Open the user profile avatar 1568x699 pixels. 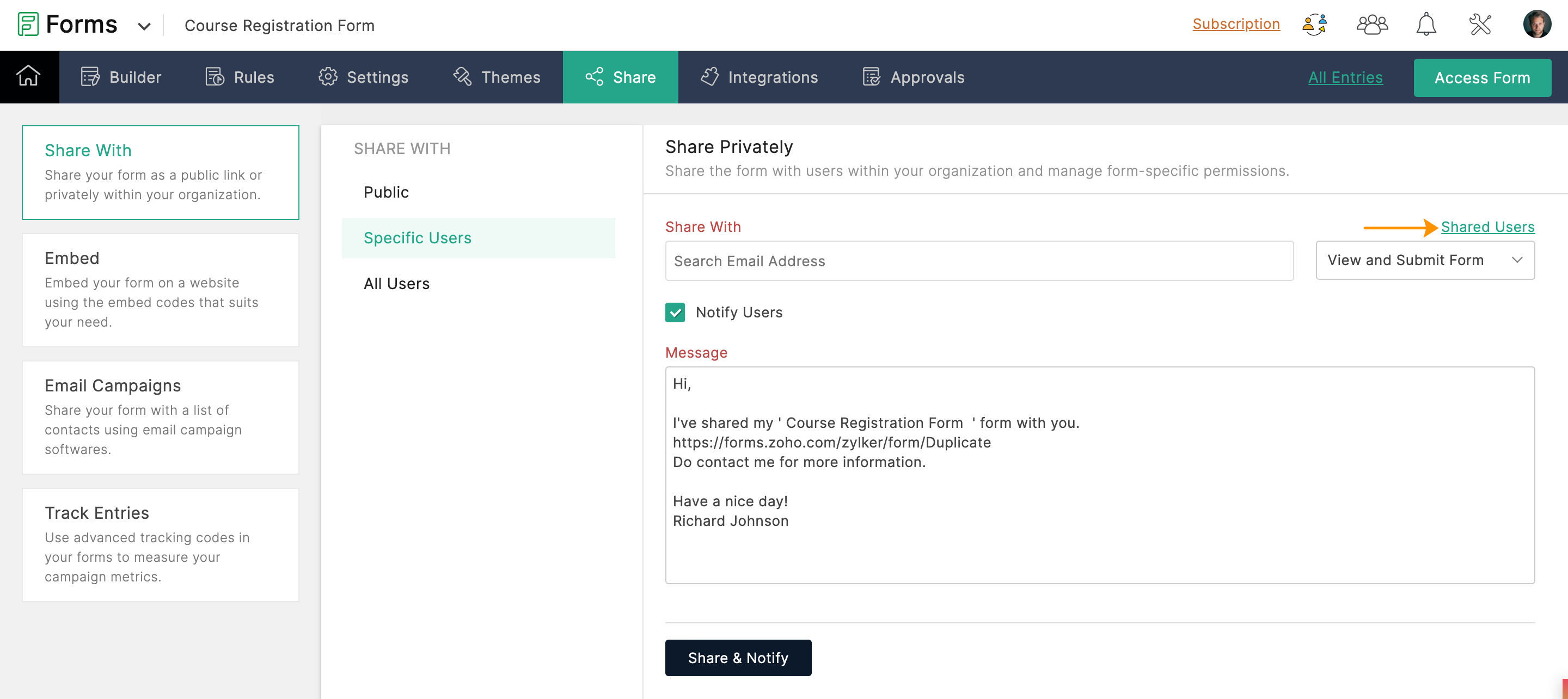1536,25
